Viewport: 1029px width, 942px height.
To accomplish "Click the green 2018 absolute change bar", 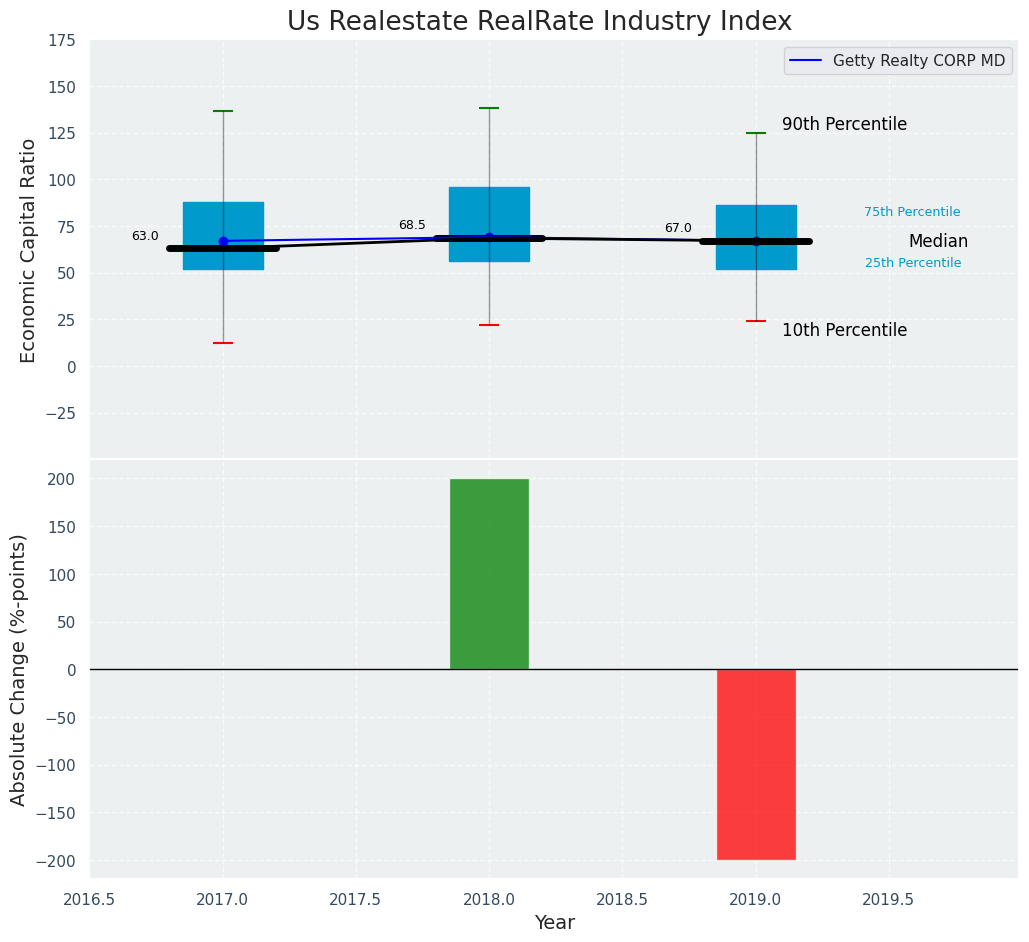I will (x=489, y=574).
